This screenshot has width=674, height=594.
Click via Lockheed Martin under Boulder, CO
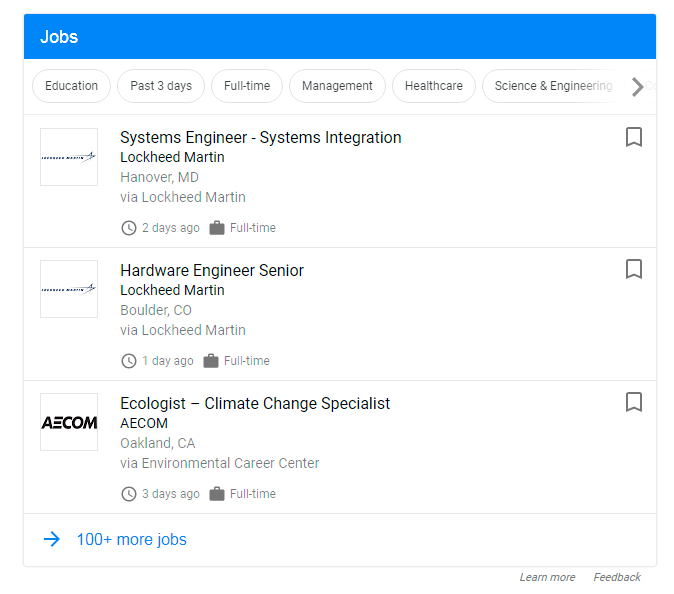point(183,330)
